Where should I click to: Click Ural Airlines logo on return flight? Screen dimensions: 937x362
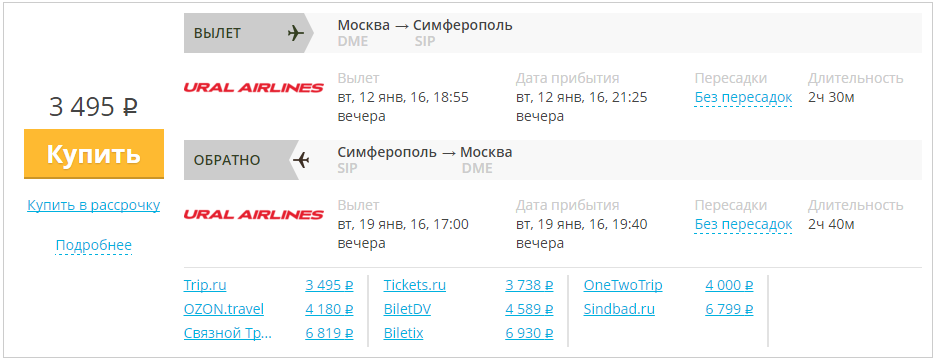tap(253, 214)
